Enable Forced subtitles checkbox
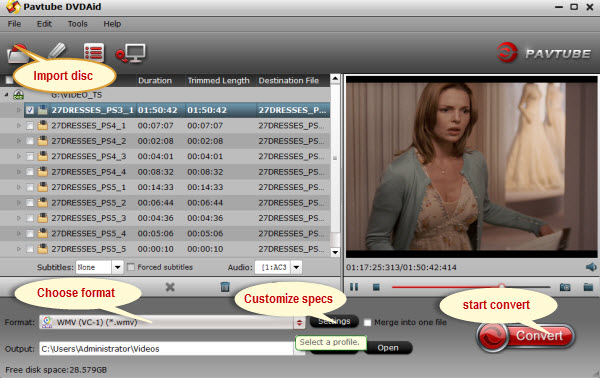The width and height of the screenshot is (600, 378). point(131,267)
